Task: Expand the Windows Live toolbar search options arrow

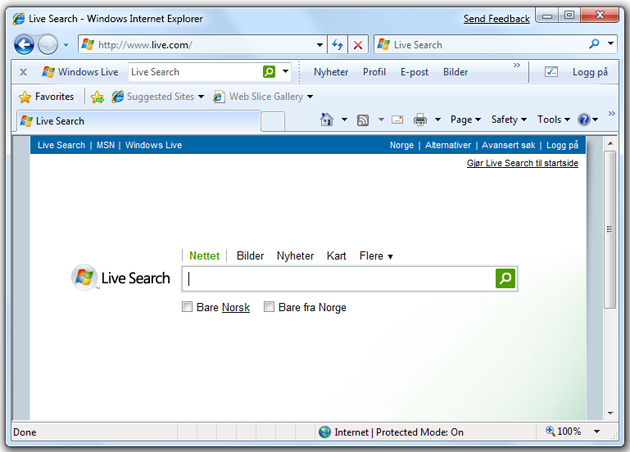Action: (x=285, y=72)
